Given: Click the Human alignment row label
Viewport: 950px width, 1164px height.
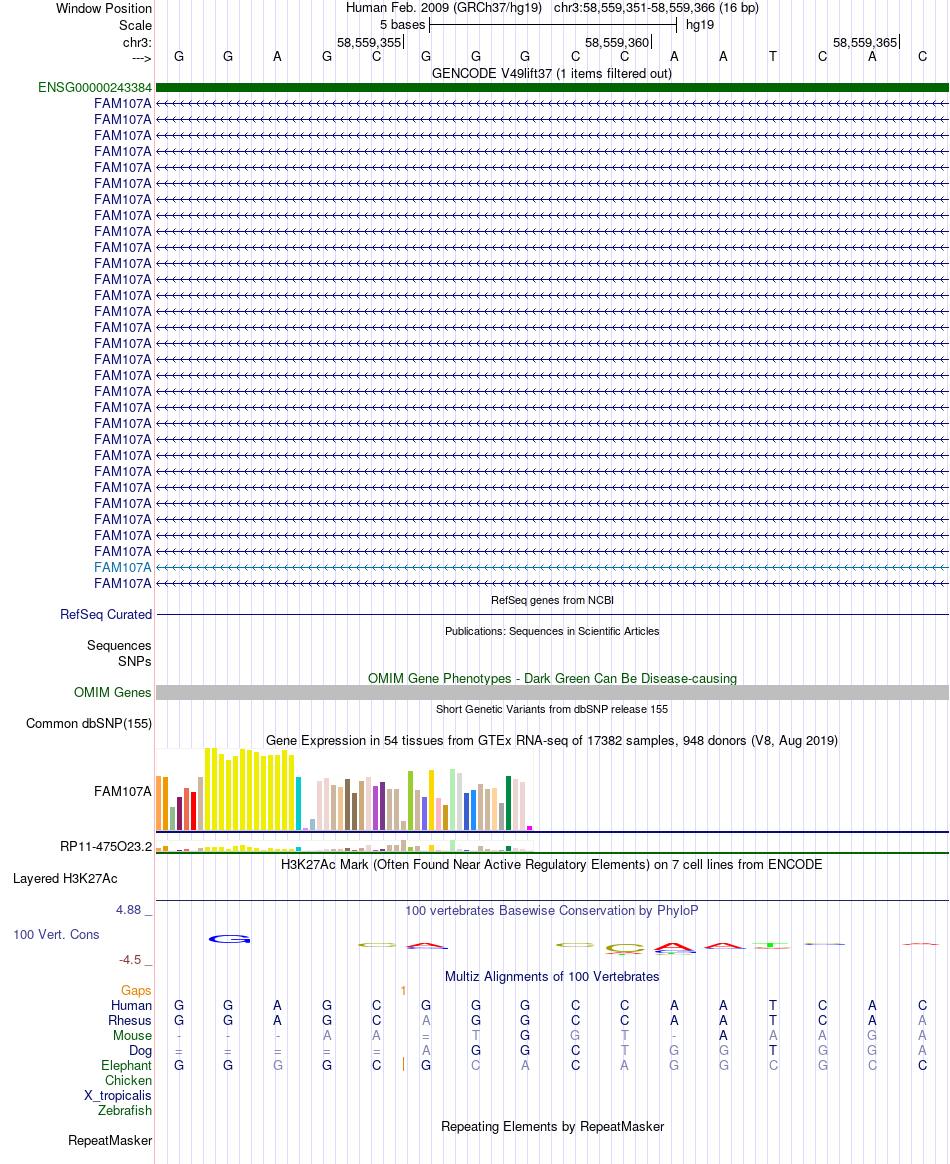Looking at the screenshot, I should pyautogui.click(x=131, y=1005).
